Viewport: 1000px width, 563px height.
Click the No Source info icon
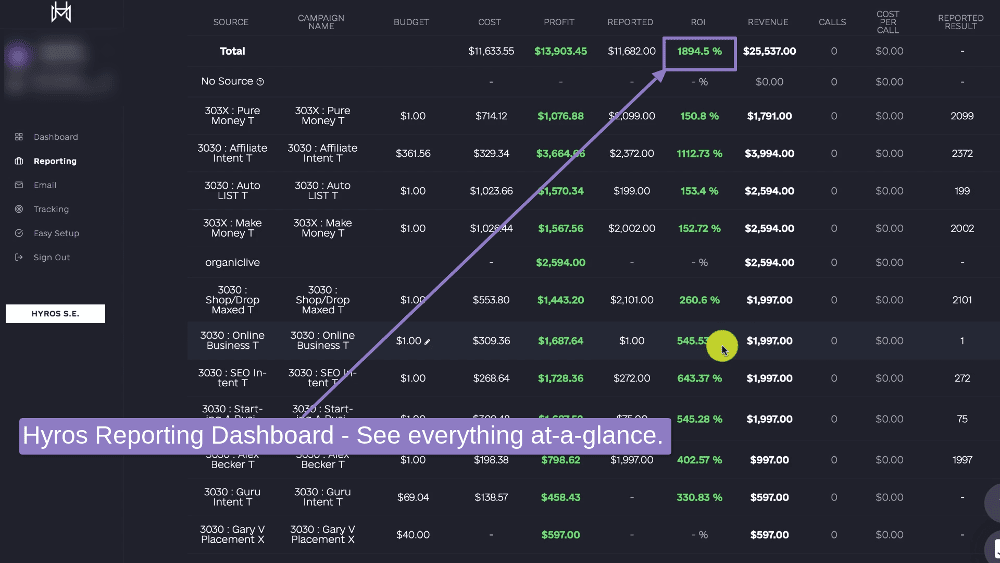tap(260, 82)
